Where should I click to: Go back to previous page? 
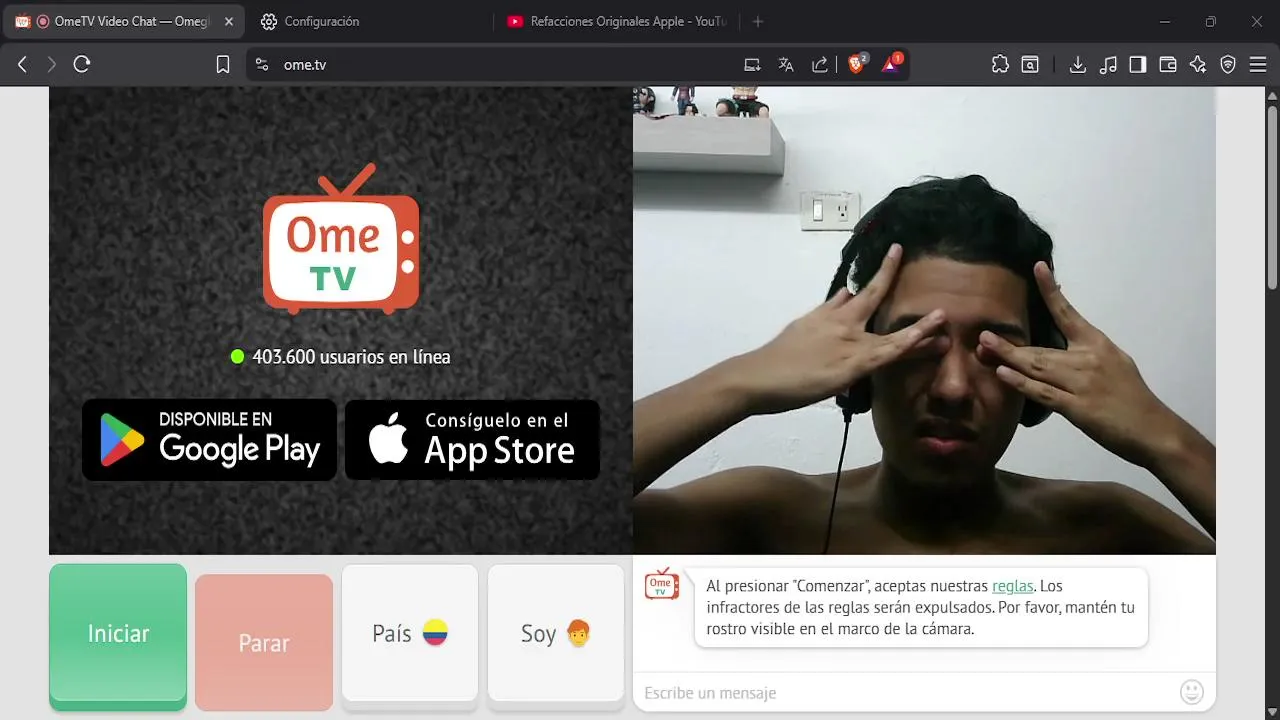[22, 65]
